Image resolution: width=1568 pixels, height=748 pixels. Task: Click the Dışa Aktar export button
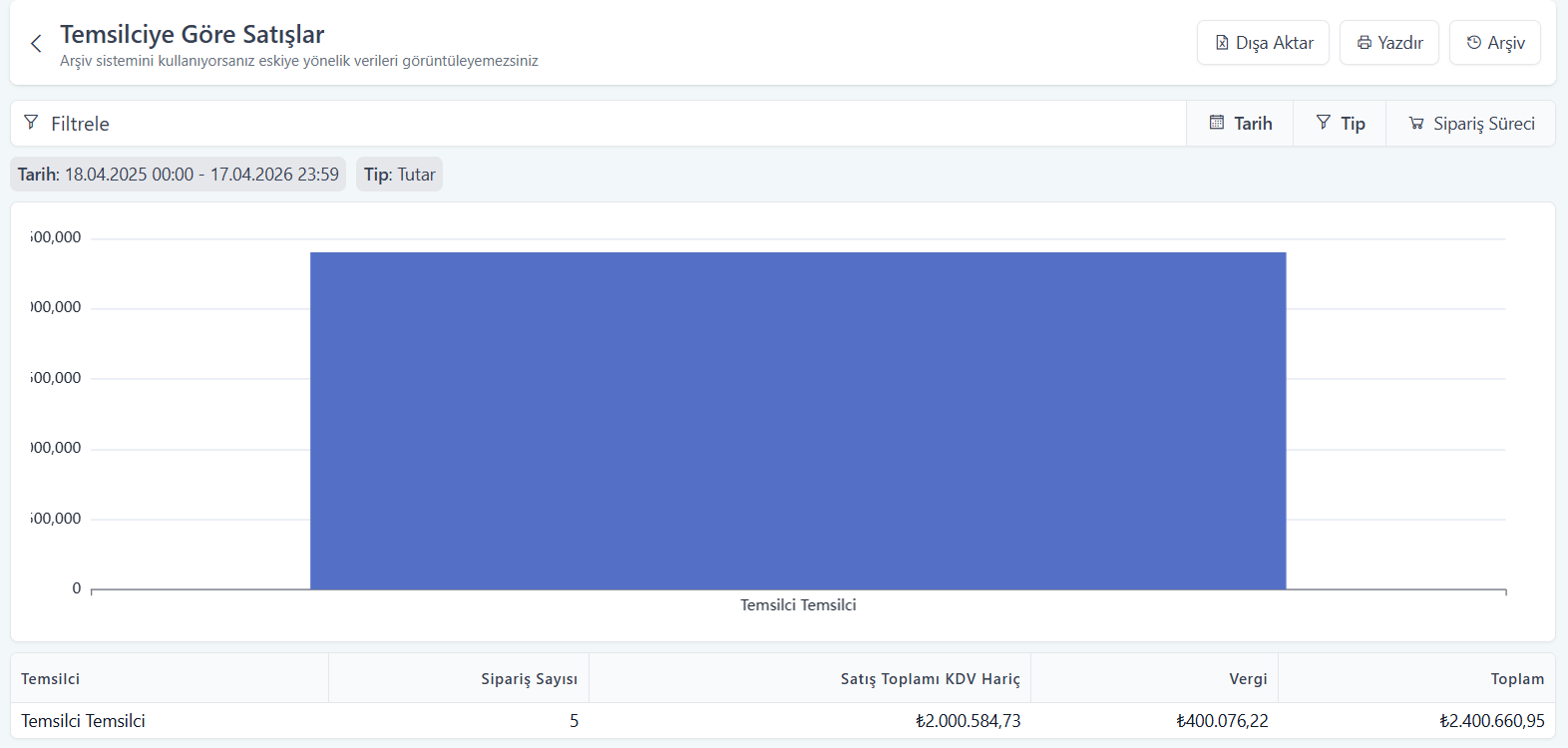pyautogui.click(x=1263, y=43)
